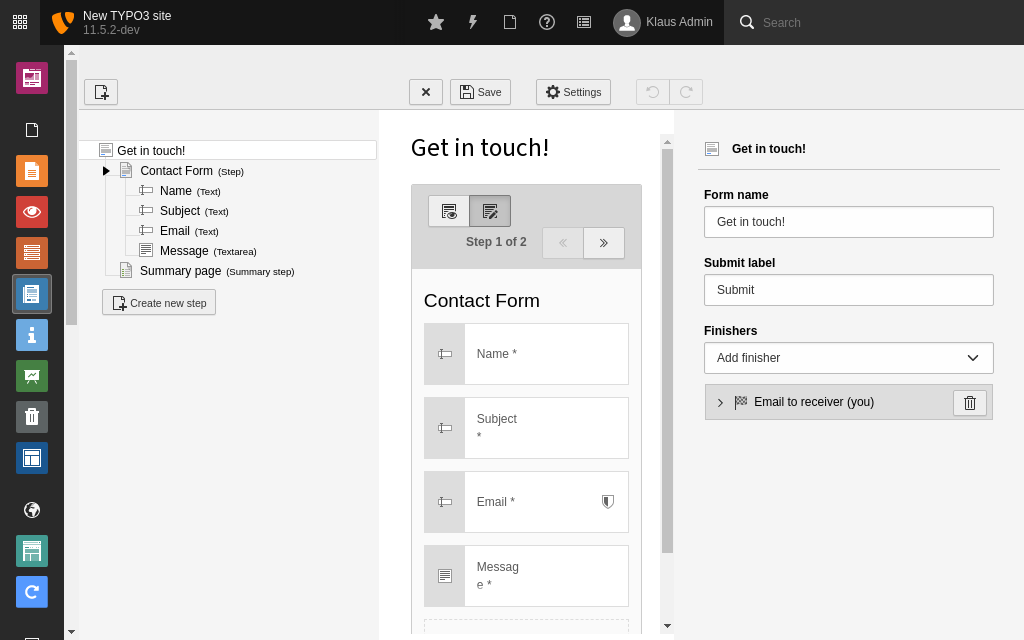Expand the Email to receiver finisher
1024x640 pixels.
pos(720,403)
